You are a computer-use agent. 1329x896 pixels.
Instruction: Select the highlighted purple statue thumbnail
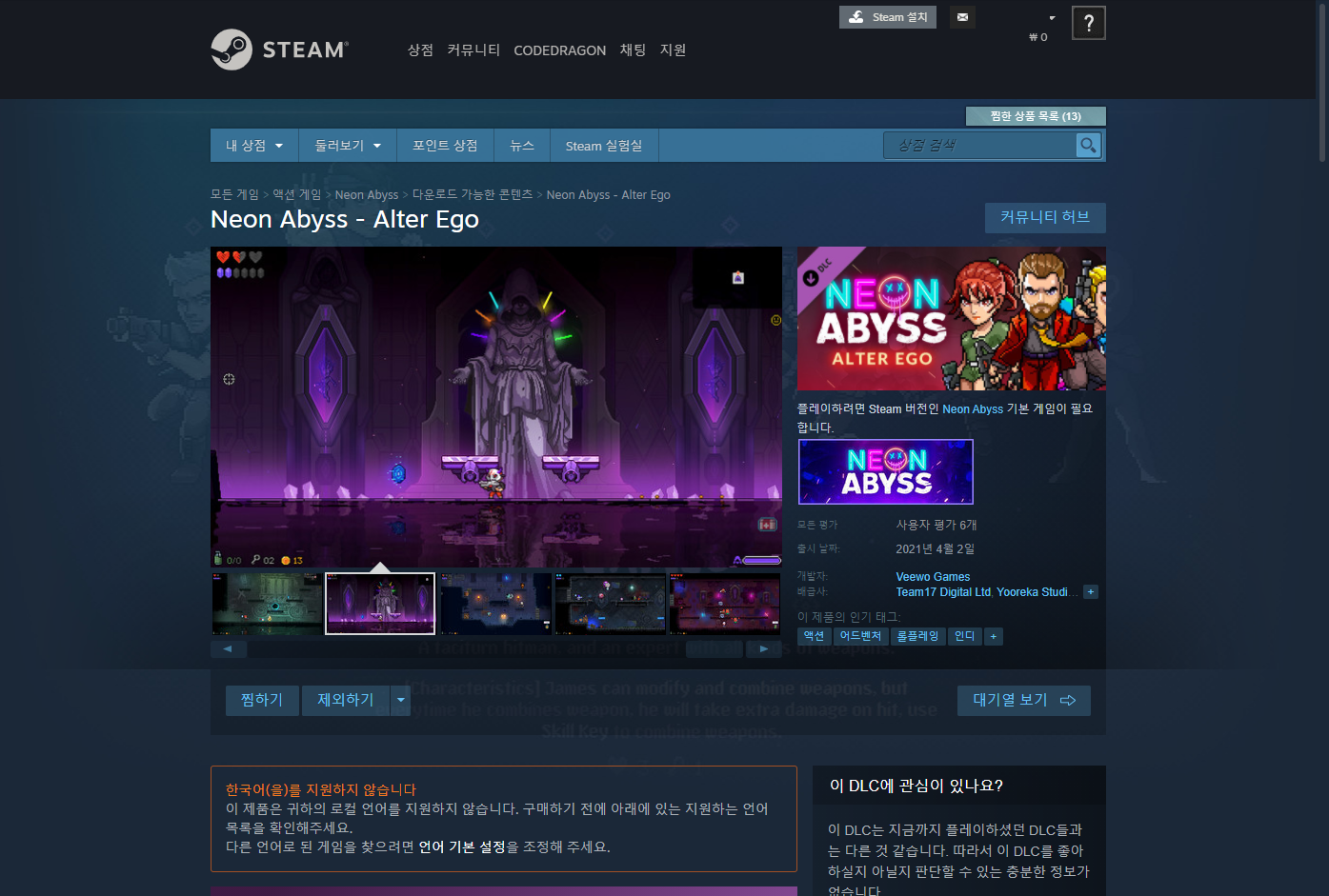tap(380, 604)
